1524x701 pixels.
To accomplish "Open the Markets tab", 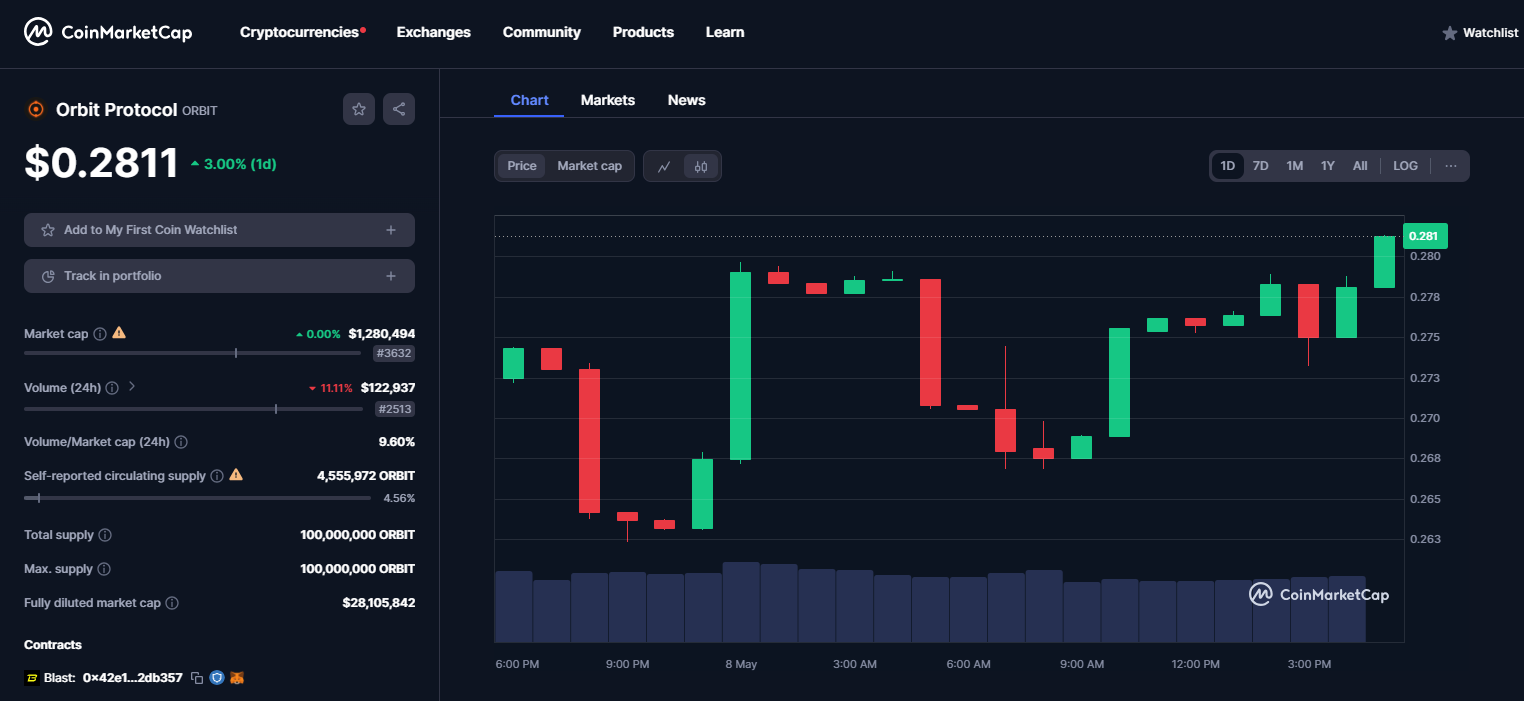I will tap(607, 100).
